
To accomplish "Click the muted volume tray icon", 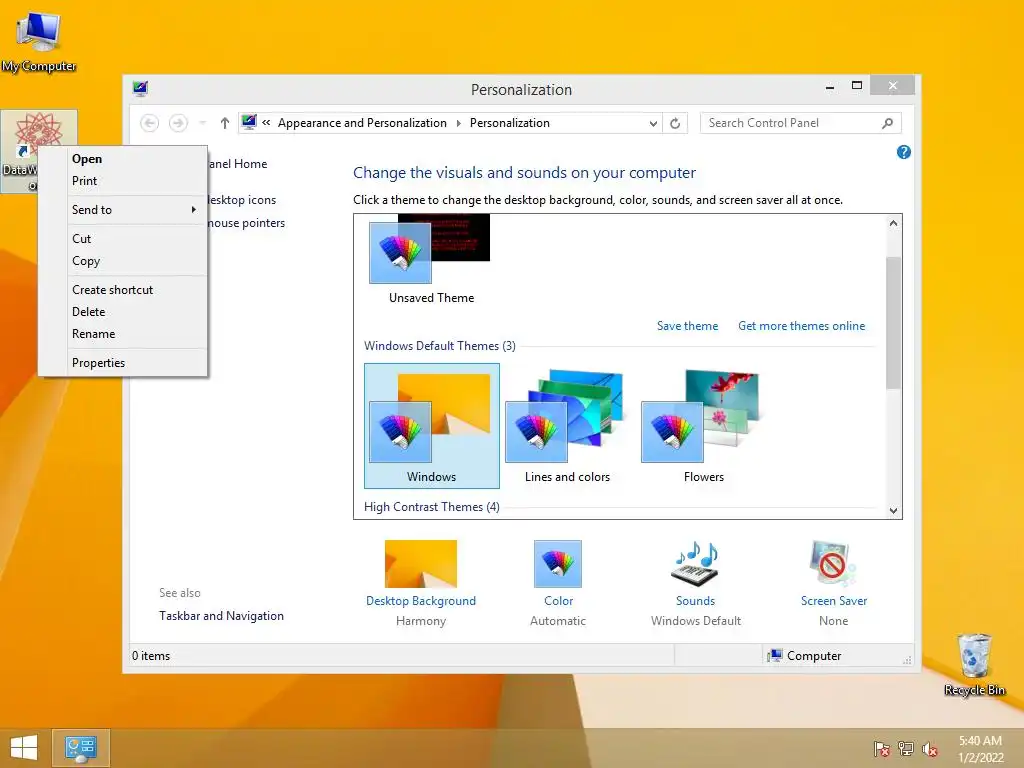I will coord(930,749).
